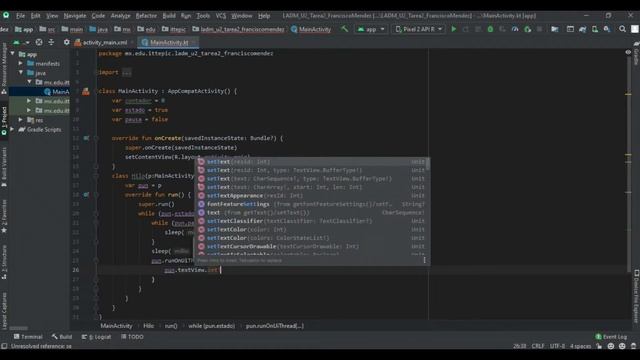Open Logcat tool window button
Image resolution: width=640 pixels, height=360 pixels.
pos(96,337)
